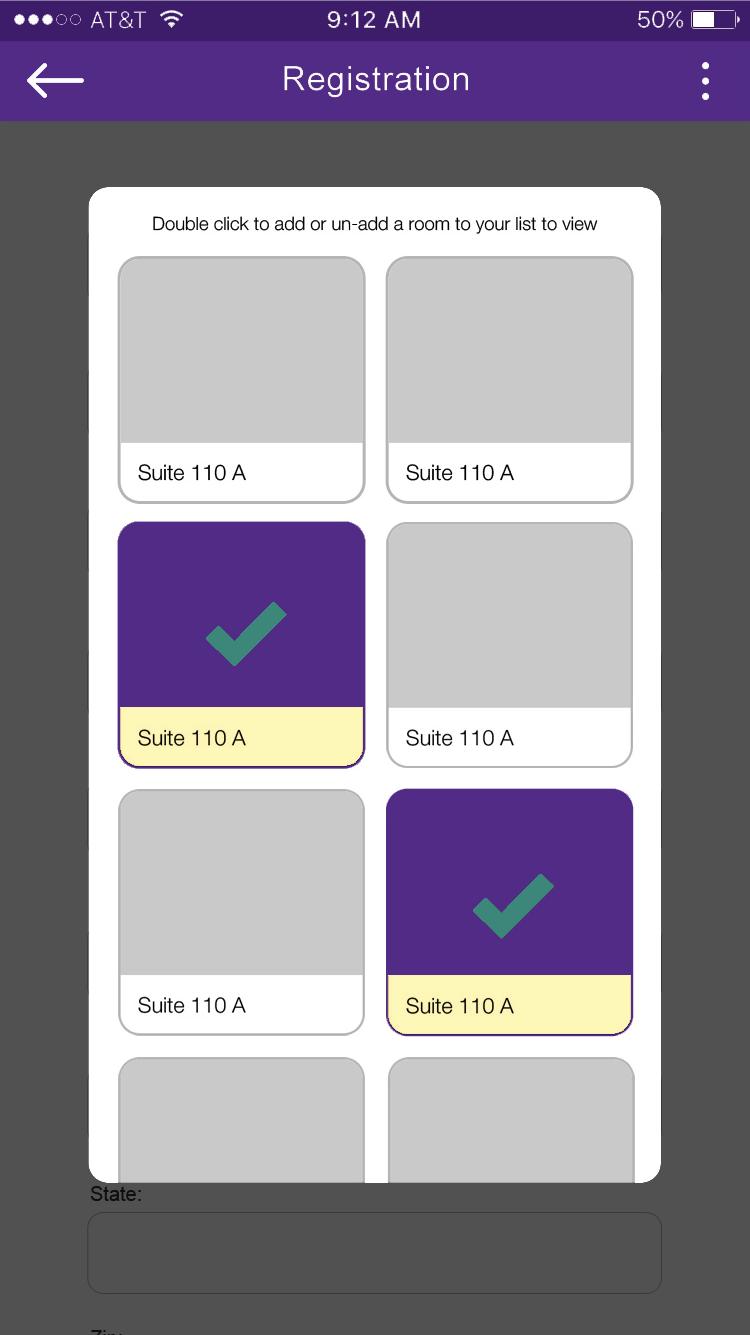Select the gray image of the top-right suite
Viewport: 750px width, 1335px height.
pos(509,350)
